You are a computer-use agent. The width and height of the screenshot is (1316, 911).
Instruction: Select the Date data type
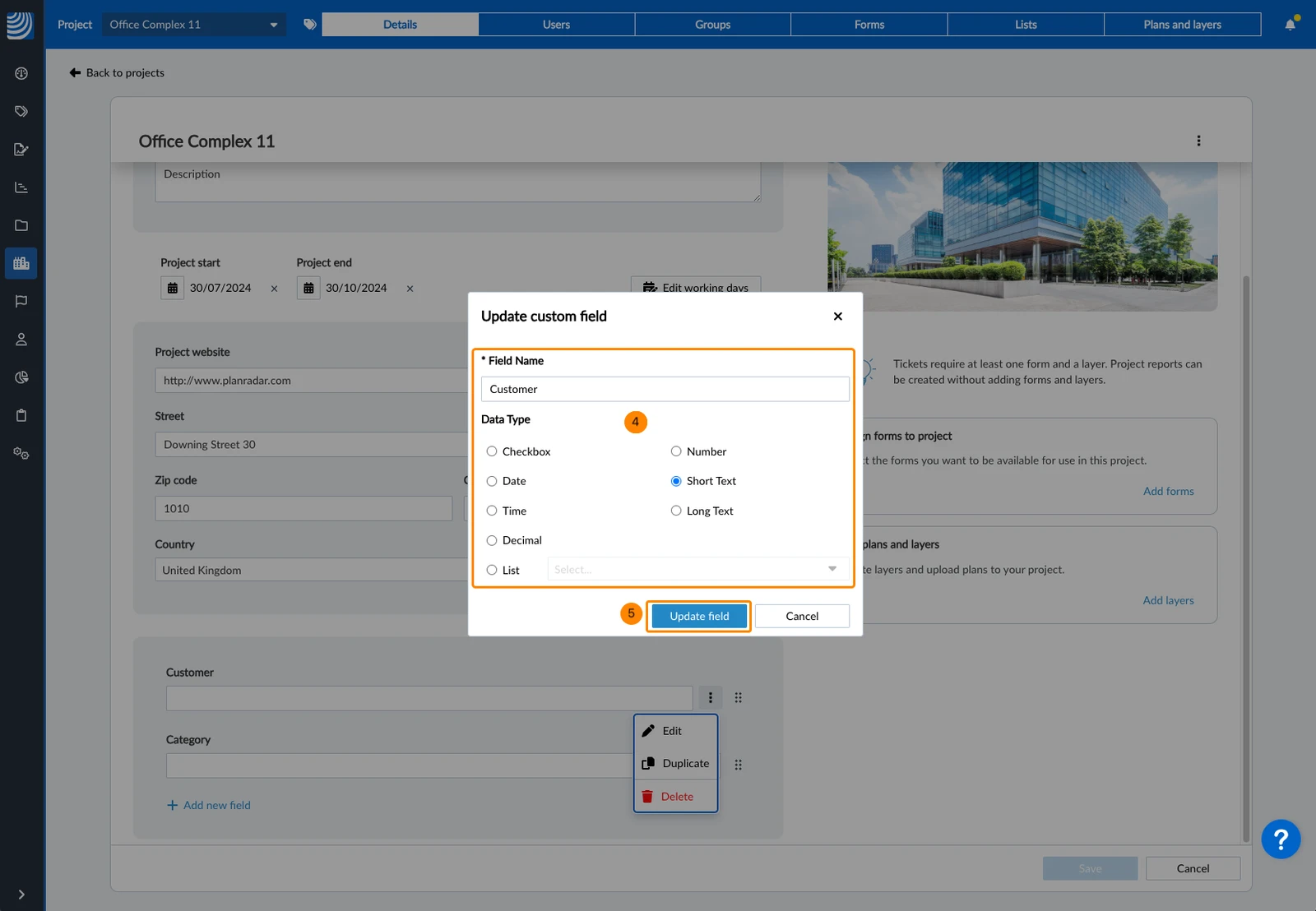tap(492, 481)
